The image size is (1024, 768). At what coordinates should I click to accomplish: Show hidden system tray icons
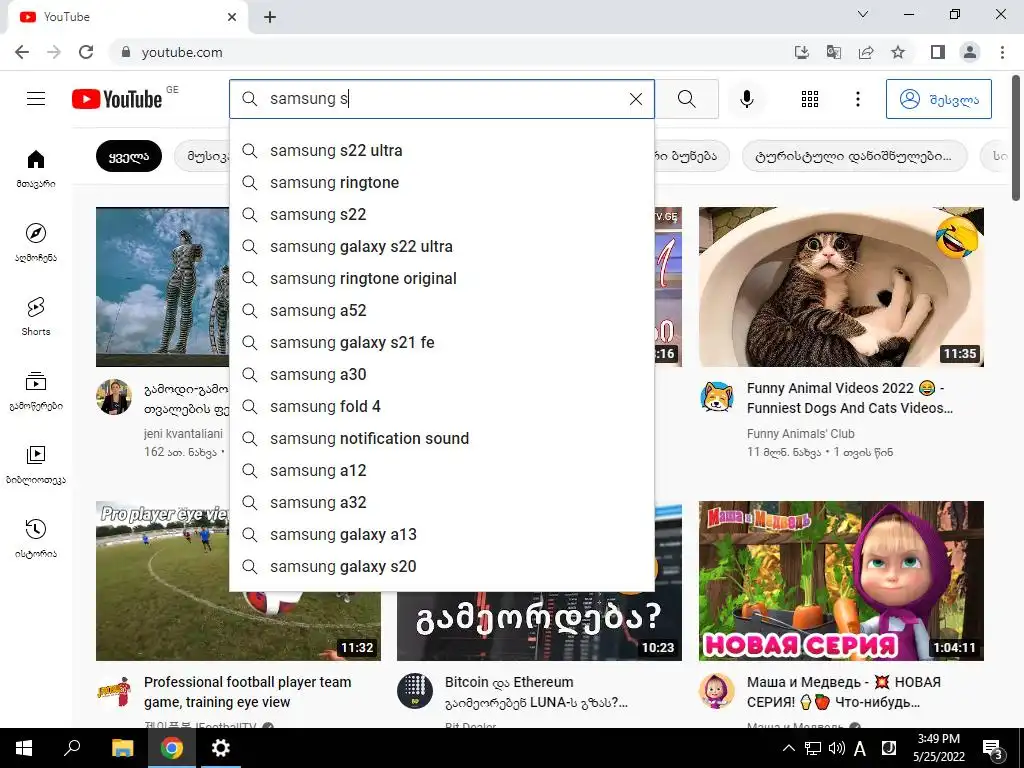[788, 748]
